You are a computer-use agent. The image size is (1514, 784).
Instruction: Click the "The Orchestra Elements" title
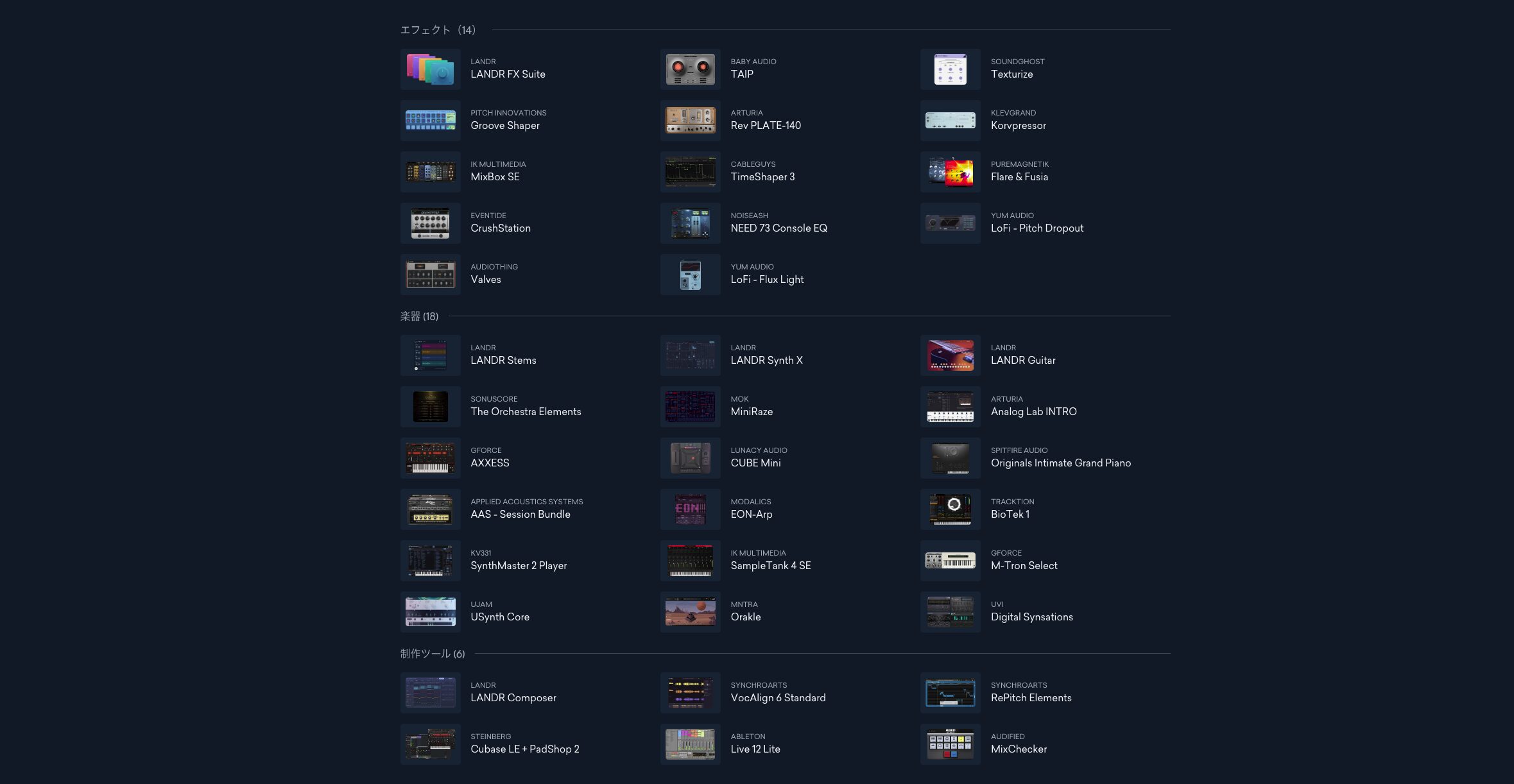pyautogui.click(x=526, y=412)
